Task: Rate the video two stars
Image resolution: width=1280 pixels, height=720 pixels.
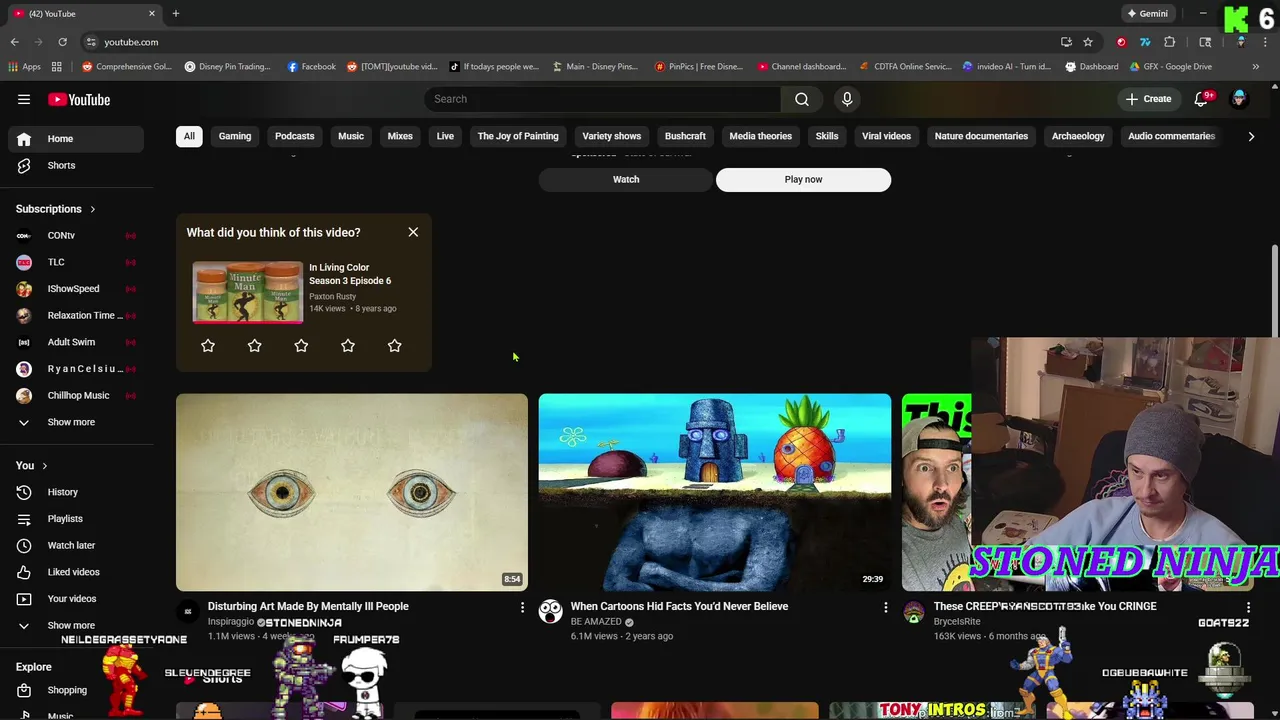Action: click(x=255, y=346)
